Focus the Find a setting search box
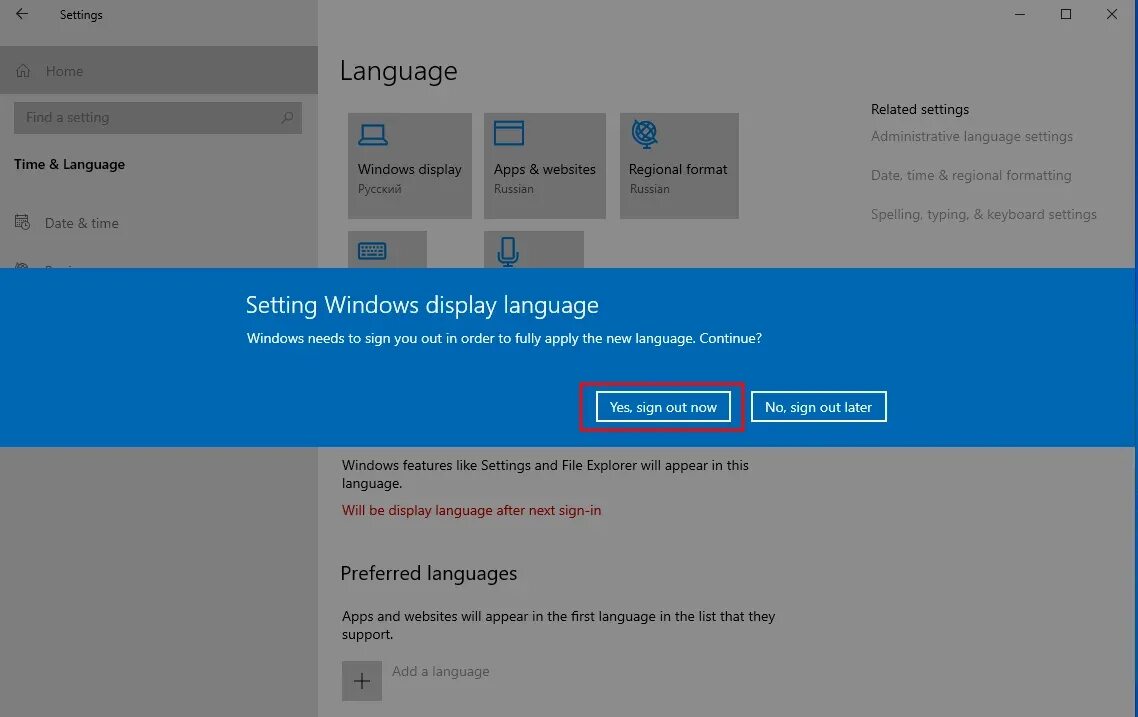The image size is (1138, 717). [x=157, y=118]
